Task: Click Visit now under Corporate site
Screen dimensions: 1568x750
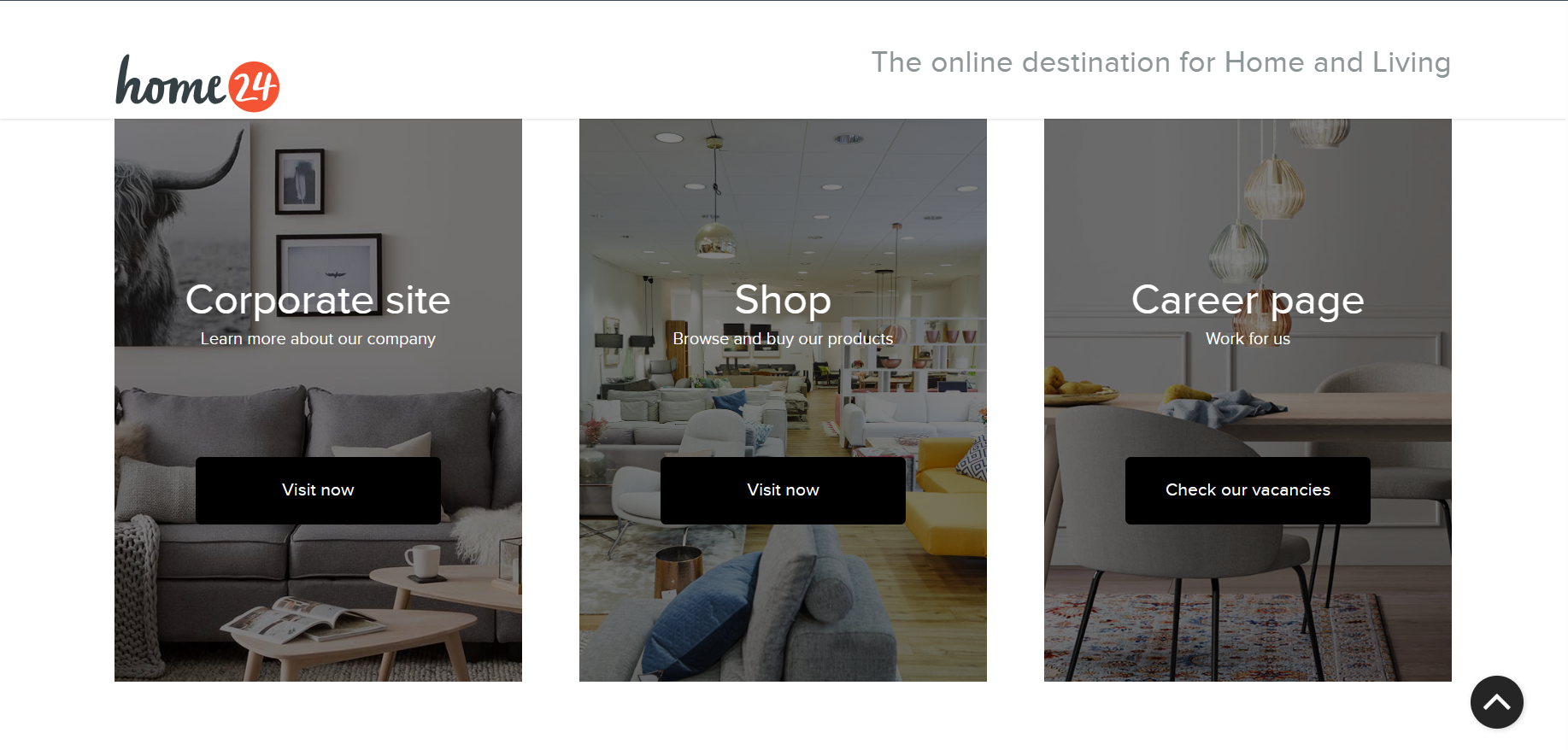Action: click(318, 490)
